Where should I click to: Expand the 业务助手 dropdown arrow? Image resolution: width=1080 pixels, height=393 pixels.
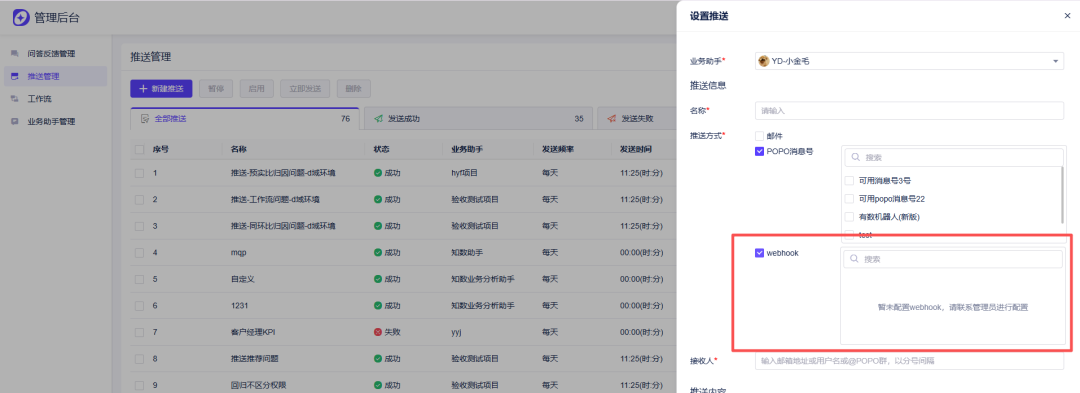1055,61
